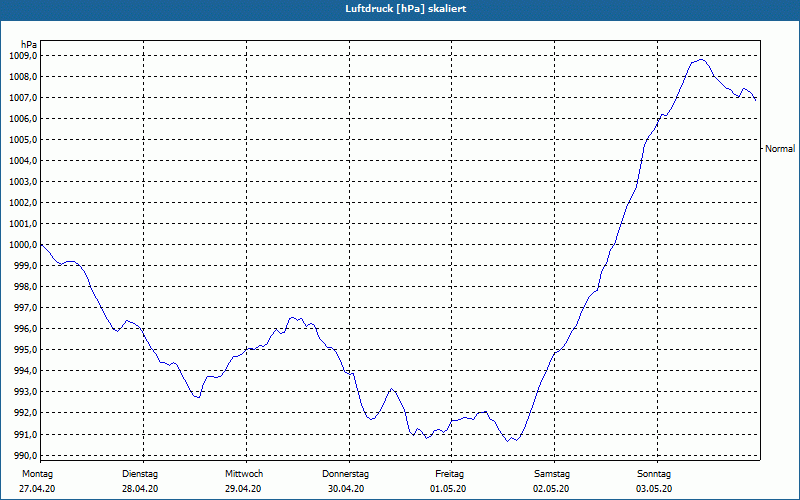This screenshot has height=500, width=800.
Task: Click the 'hPa' unit label
Action: (29, 45)
